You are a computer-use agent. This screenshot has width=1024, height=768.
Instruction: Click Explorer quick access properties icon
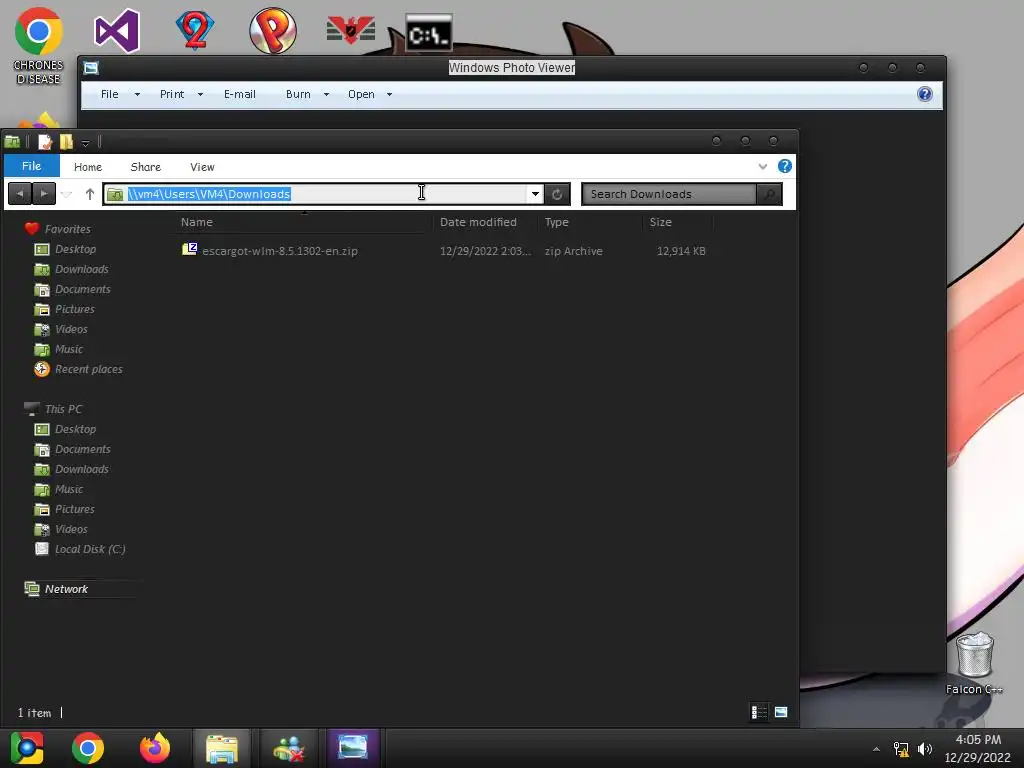tap(44, 142)
